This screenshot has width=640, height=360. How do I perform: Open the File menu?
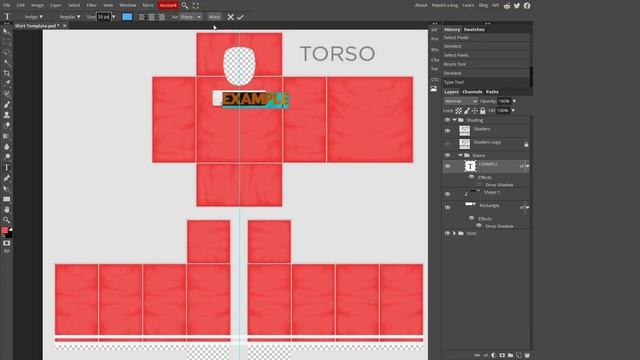tap(7, 5)
